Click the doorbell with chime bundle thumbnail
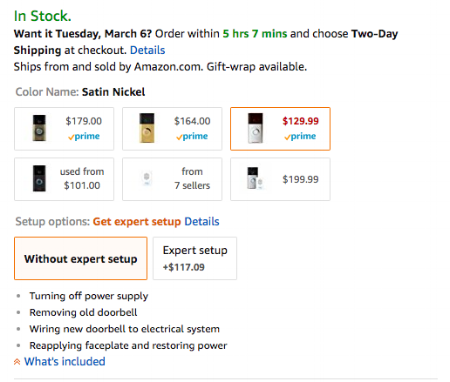 coord(255,179)
